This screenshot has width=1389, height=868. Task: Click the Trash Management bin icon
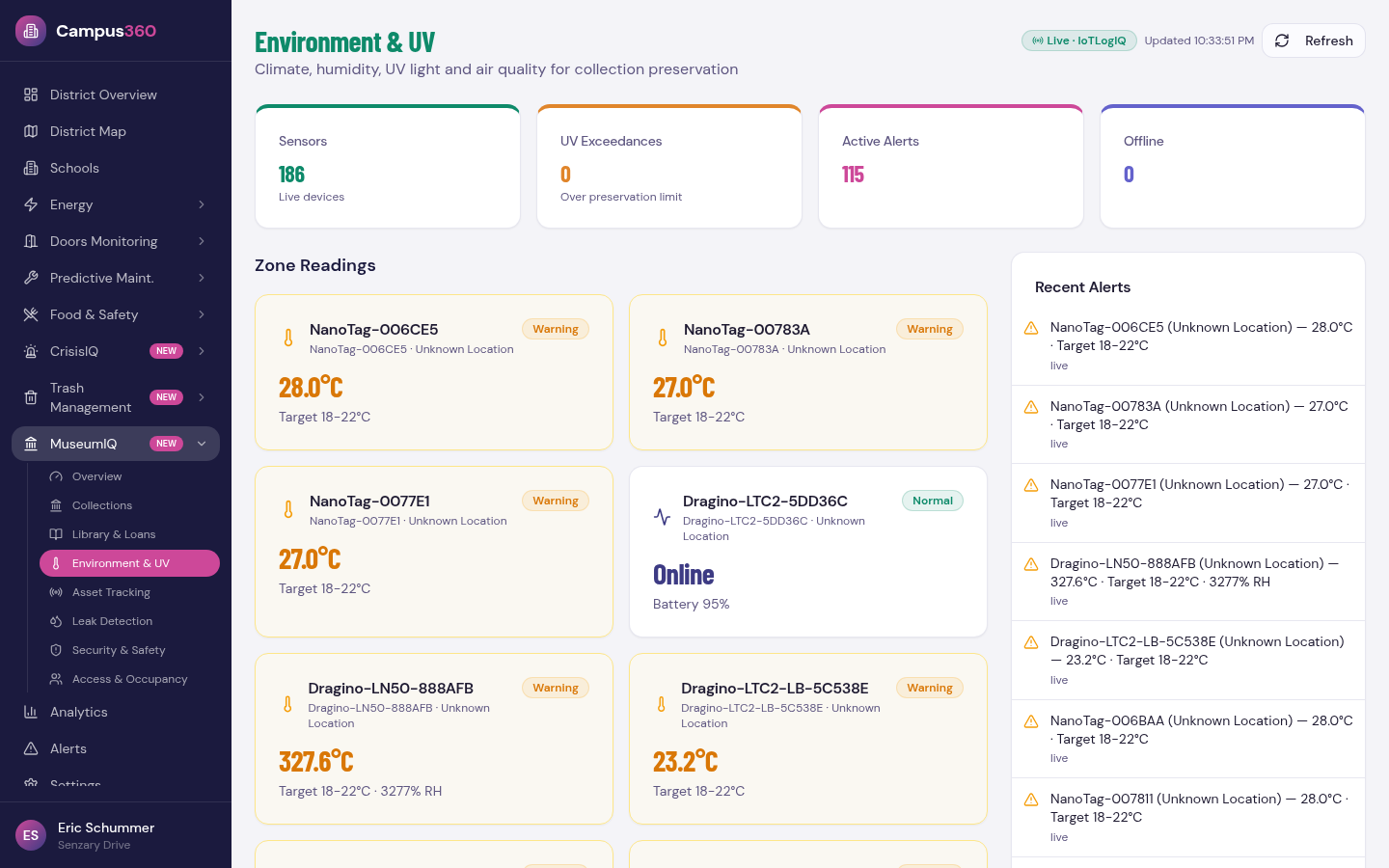(31, 397)
